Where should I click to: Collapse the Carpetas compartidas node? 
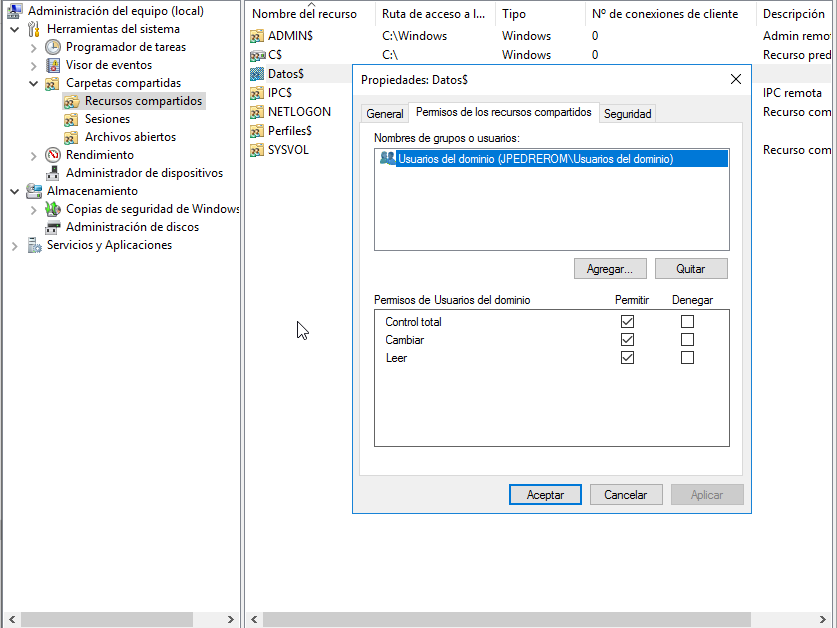coord(33,83)
